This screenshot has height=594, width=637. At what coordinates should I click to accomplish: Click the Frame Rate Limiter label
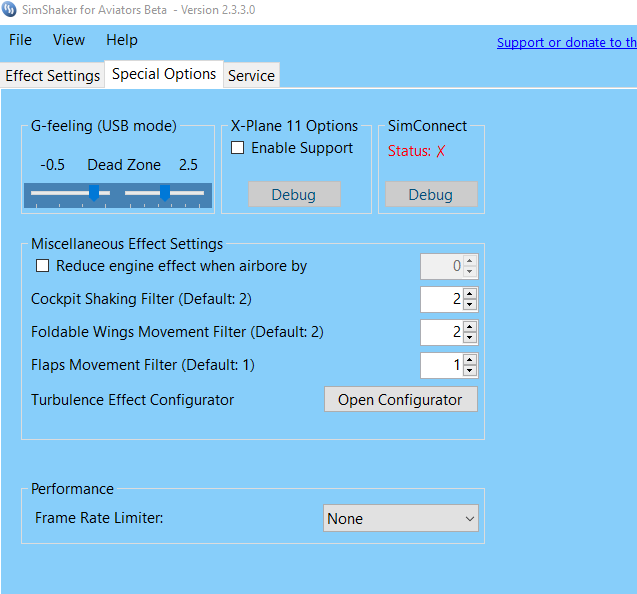point(99,518)
